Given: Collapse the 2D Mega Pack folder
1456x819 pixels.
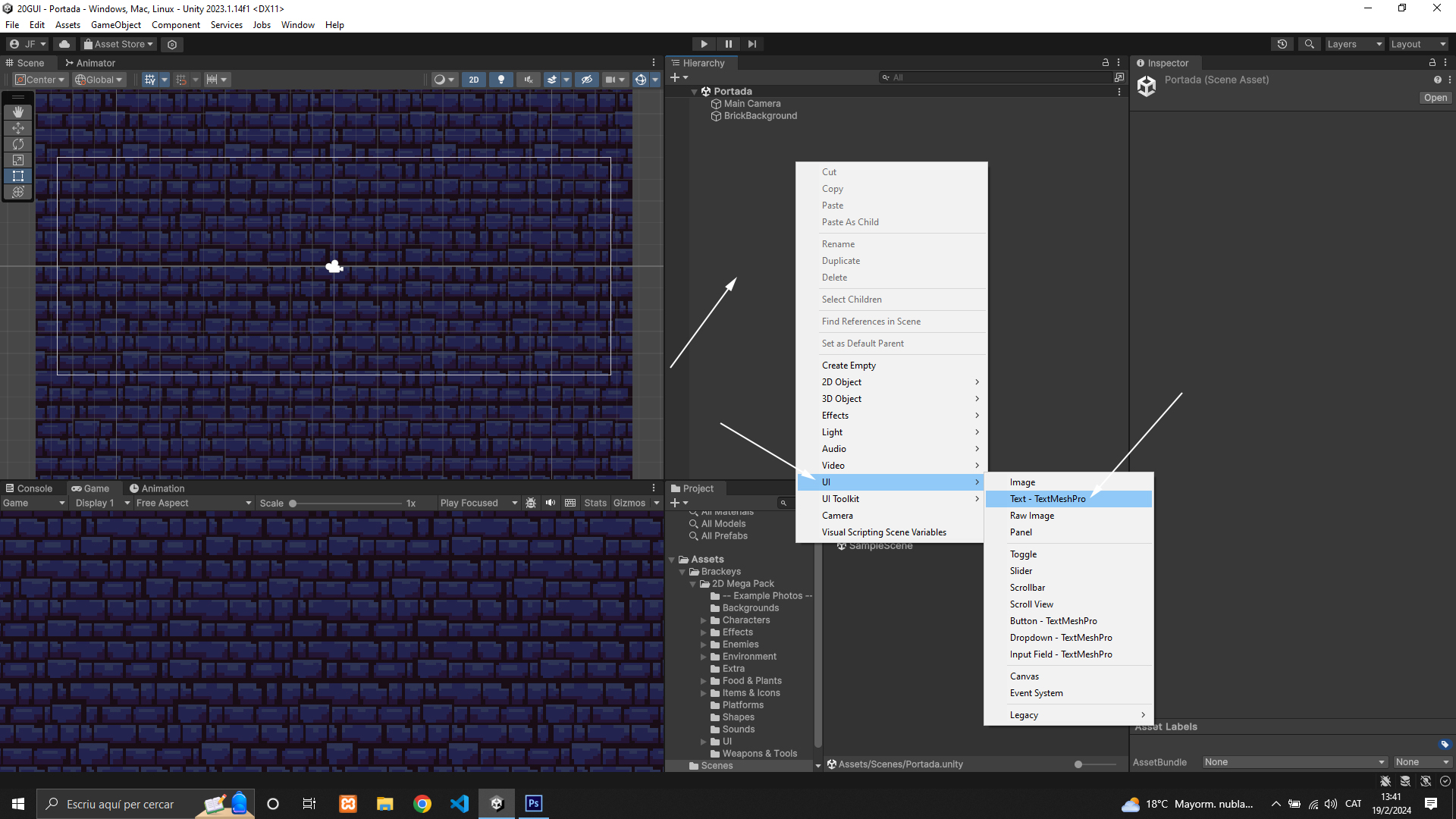Looking at the screenshot, I should pyautogui.click(x=692, y=584).
